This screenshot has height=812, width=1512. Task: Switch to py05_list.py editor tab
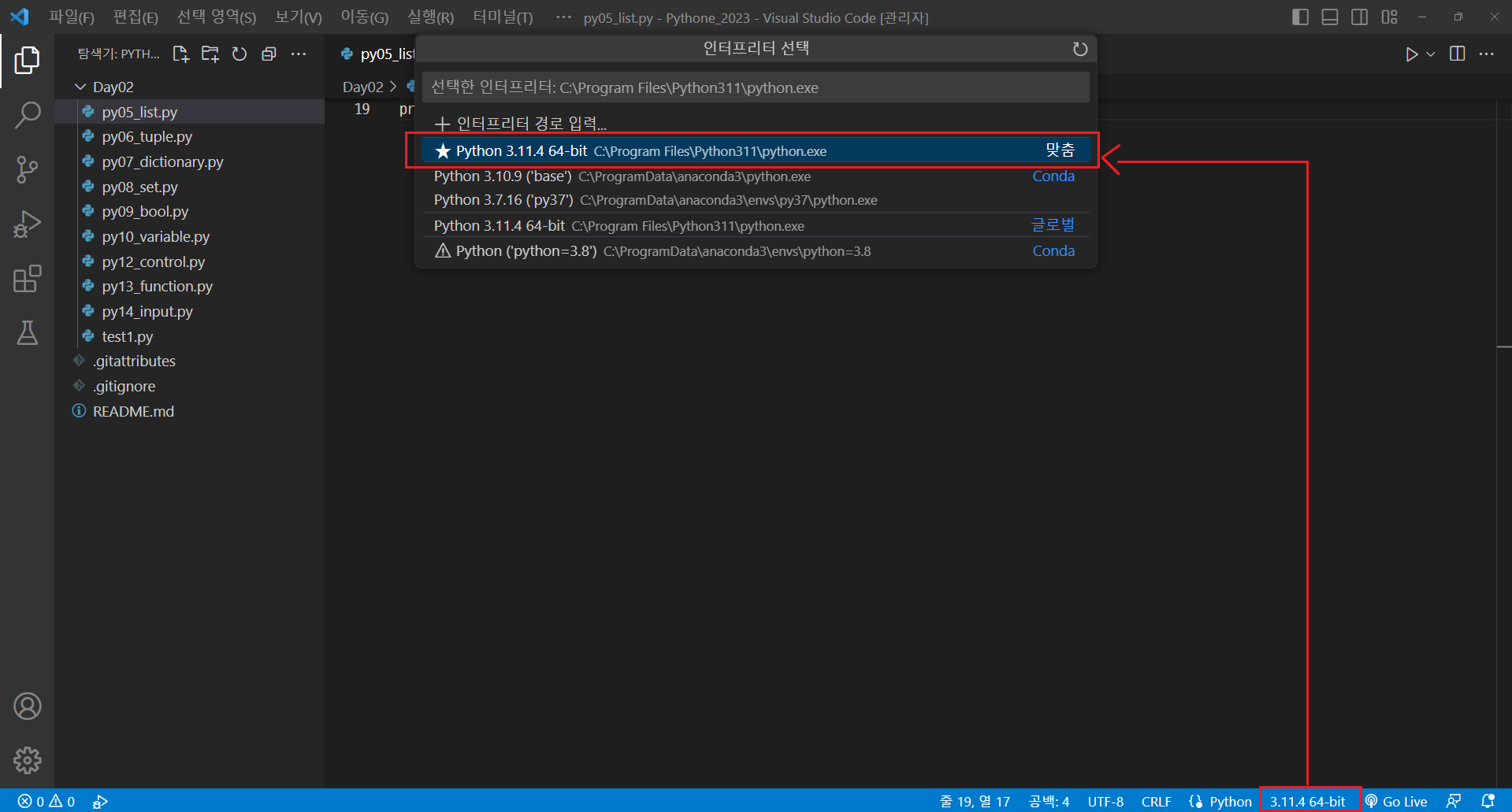(377, 54)
